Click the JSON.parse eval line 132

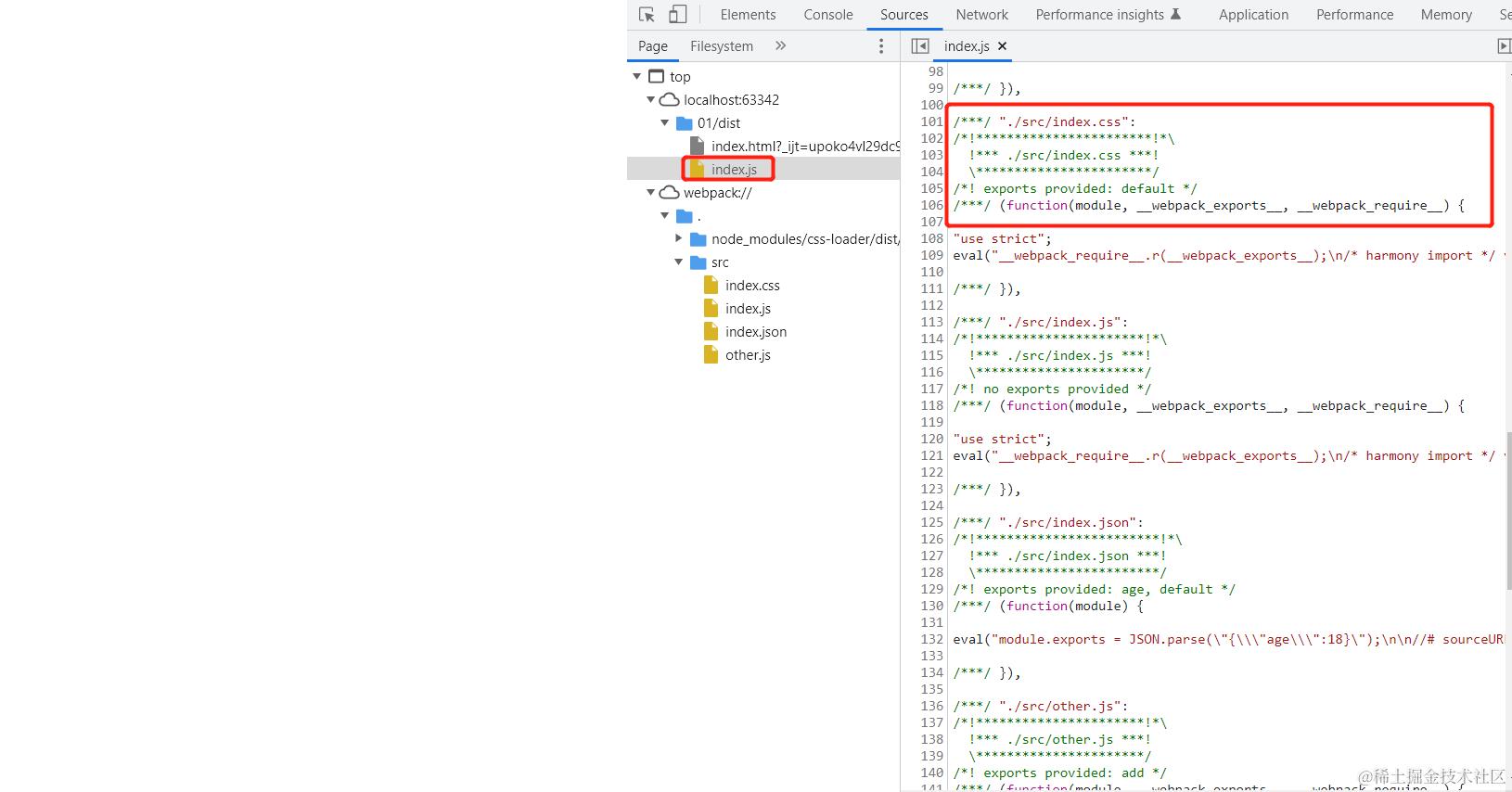(1228, 639)
